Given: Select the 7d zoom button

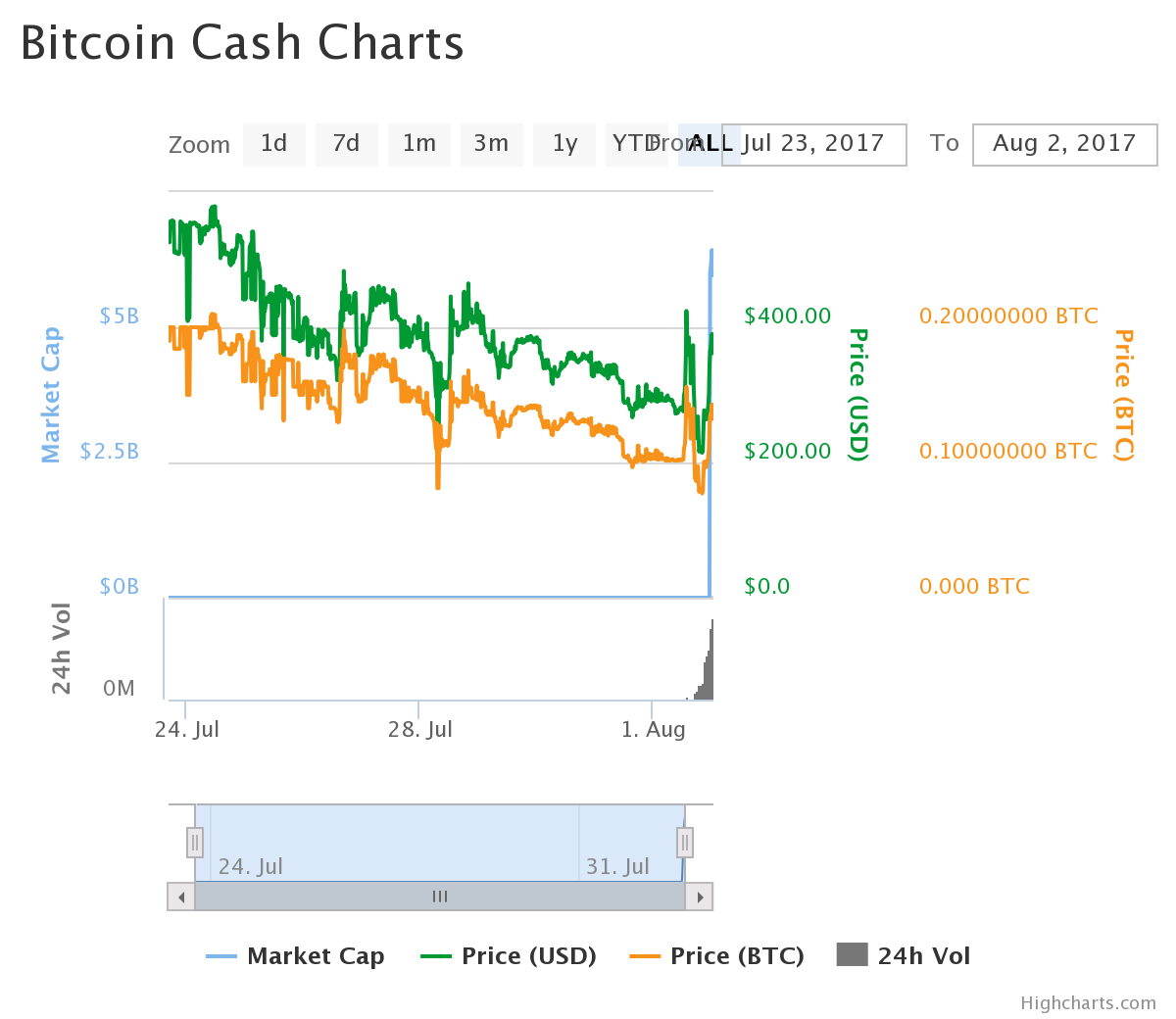Looking at the screenshot, I should click(346, 144).
